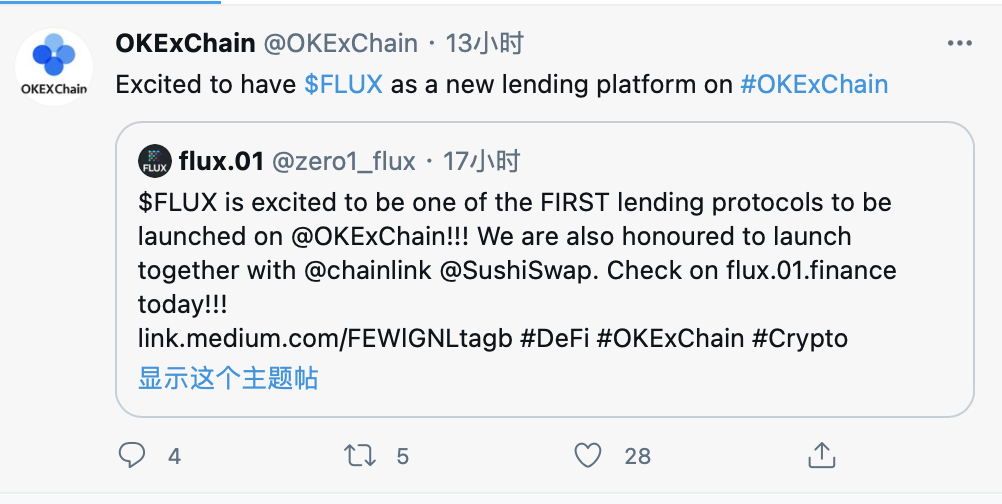Click 显示这个主题帖 to show thread
Image resolution: width=1002 pixels, height=504 pixels.
[x=228, y=377]
